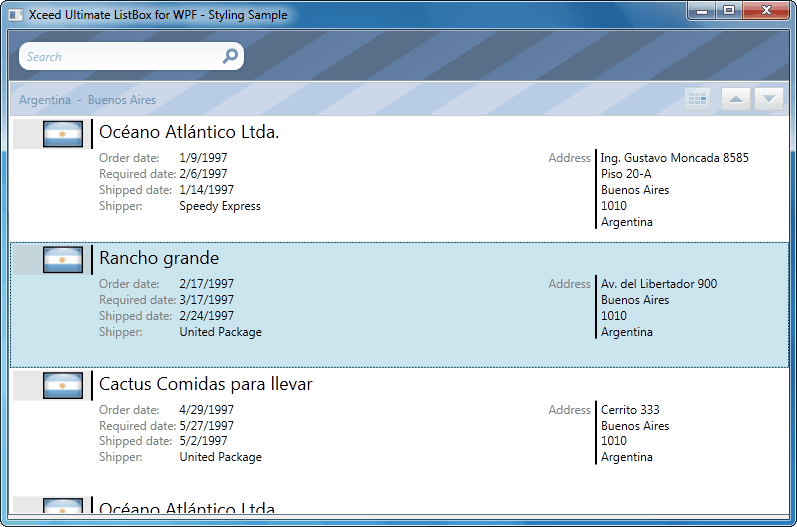This screenshot has width=797, height=527.
Task: Close the Styling Sample window
Action: (767, 11)
